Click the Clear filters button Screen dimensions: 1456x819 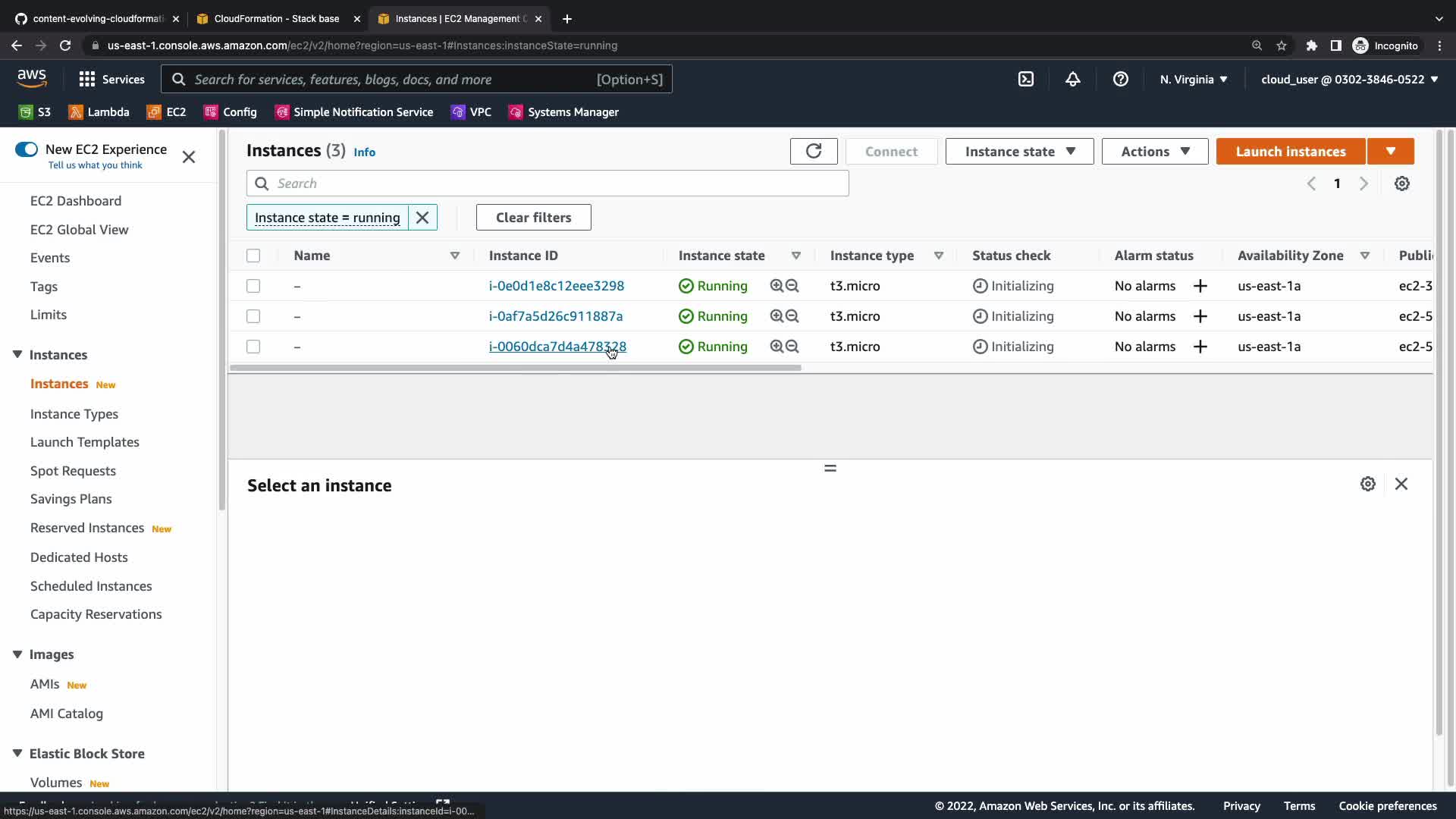[533, 218]
